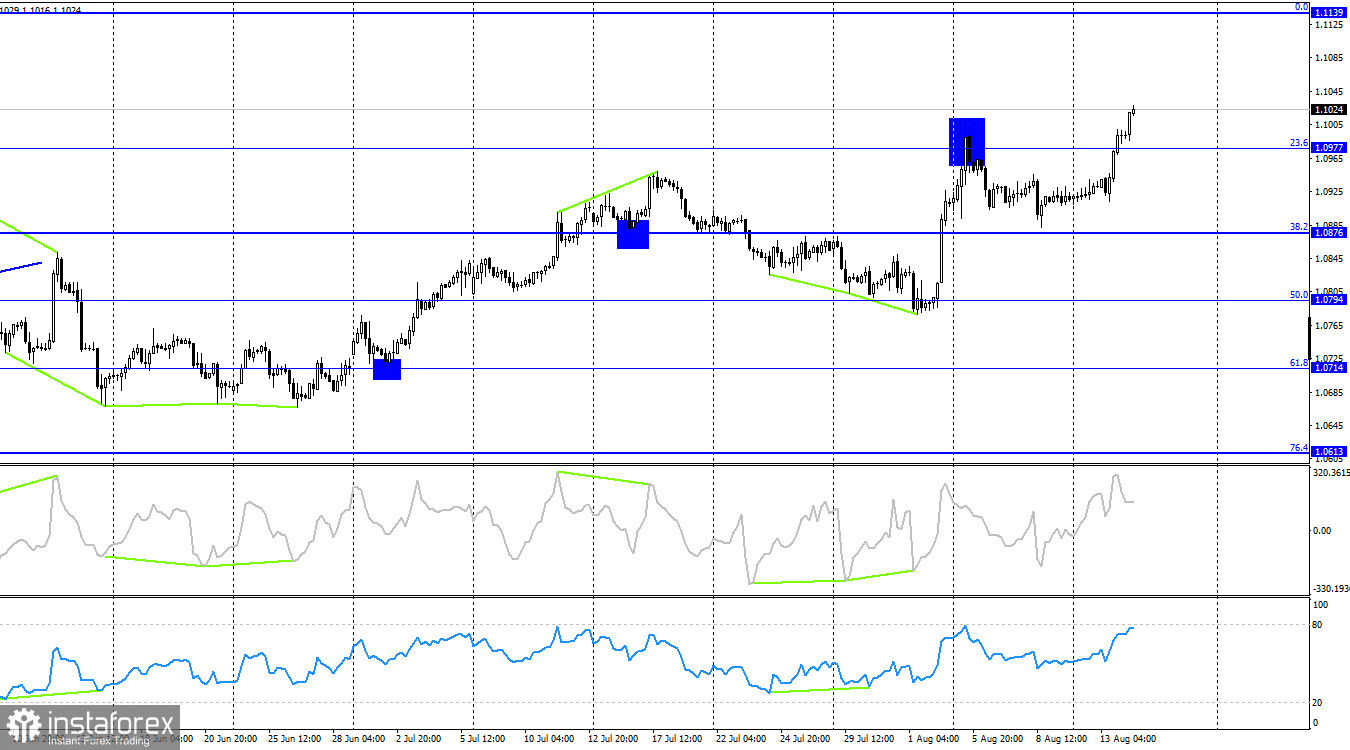Image resolution: width=1350 pixels, height=750 pixels.
Task: Click the 1.0645 axis price value
Action: (x=1328, y=426)
